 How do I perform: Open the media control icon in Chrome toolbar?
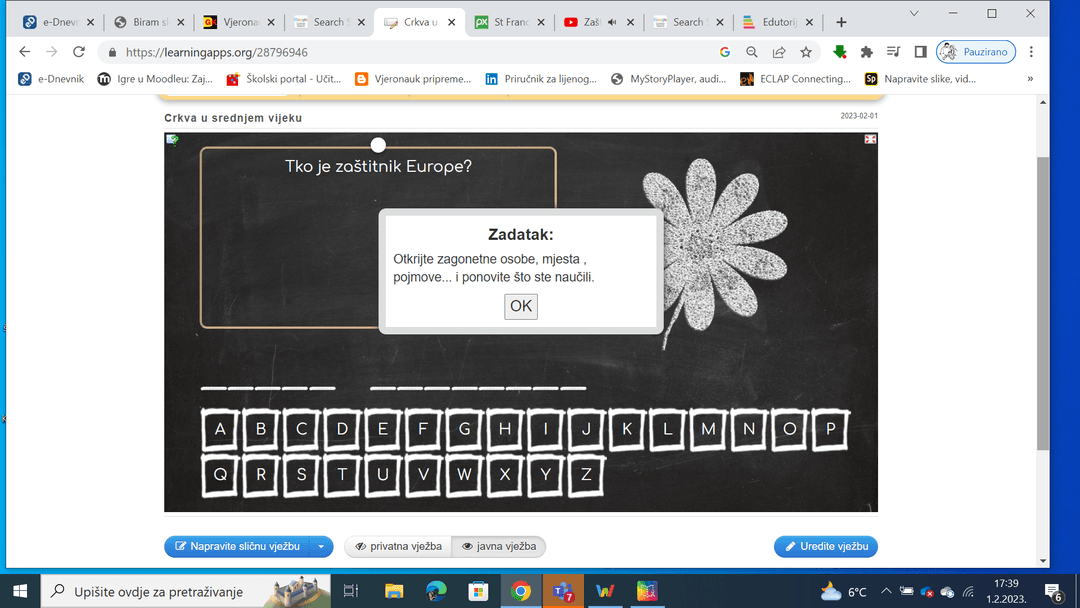pyautogui.click(x=894, y=52)
